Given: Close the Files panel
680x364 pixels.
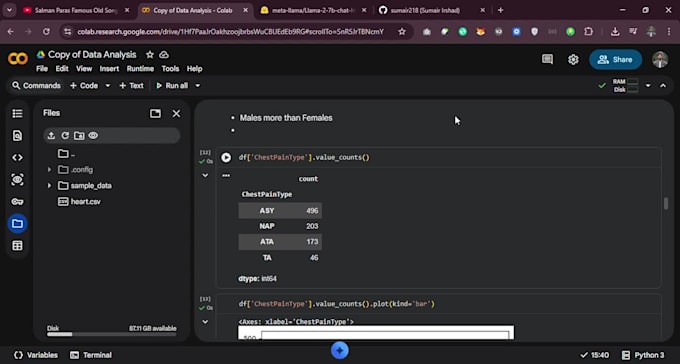Looking at the screenshot, I should 176,113.
